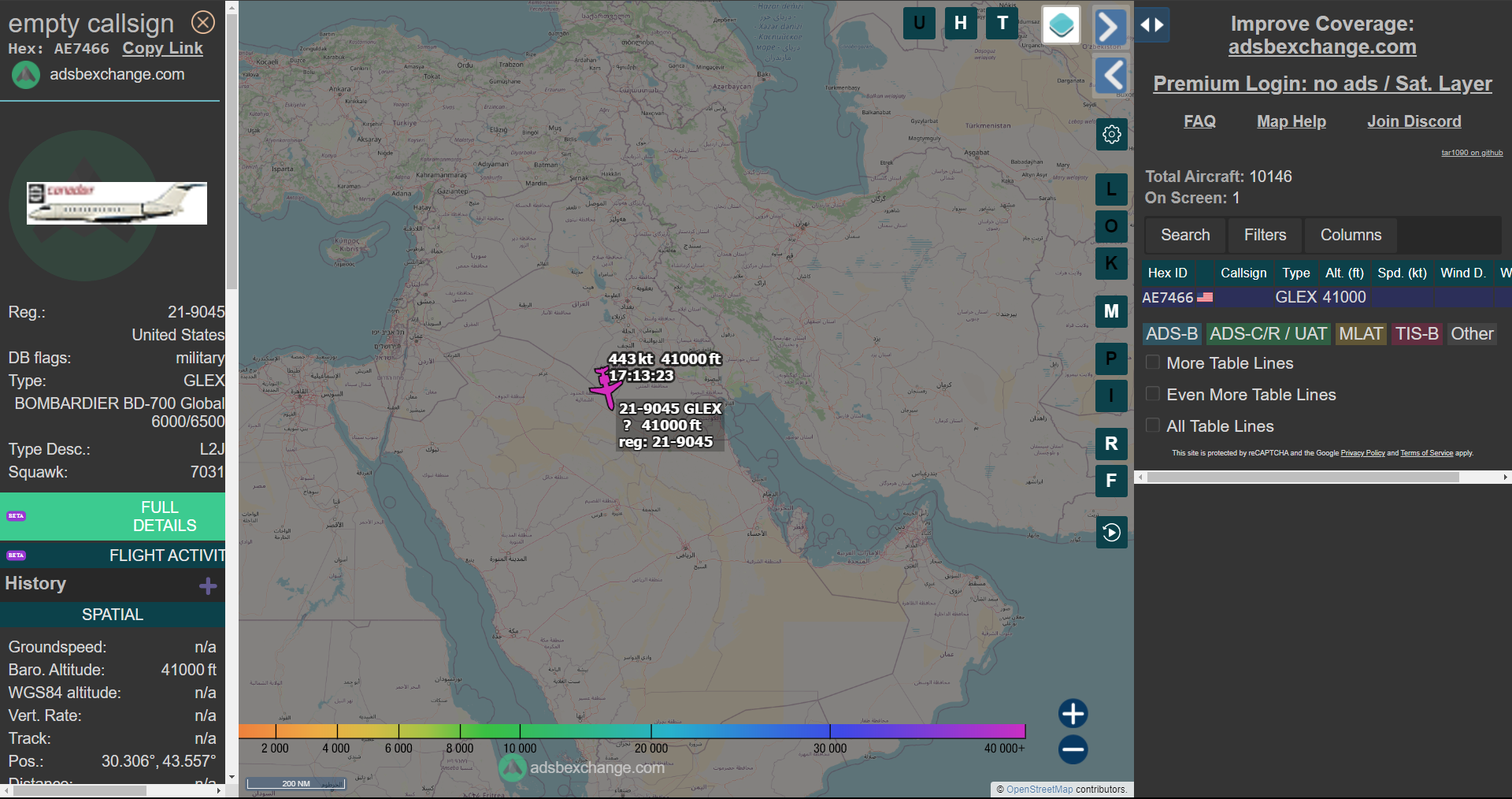Sort table by Spd. (kt) column
The width and height of the screenshot is (1512, 799).
point(1402,273)
